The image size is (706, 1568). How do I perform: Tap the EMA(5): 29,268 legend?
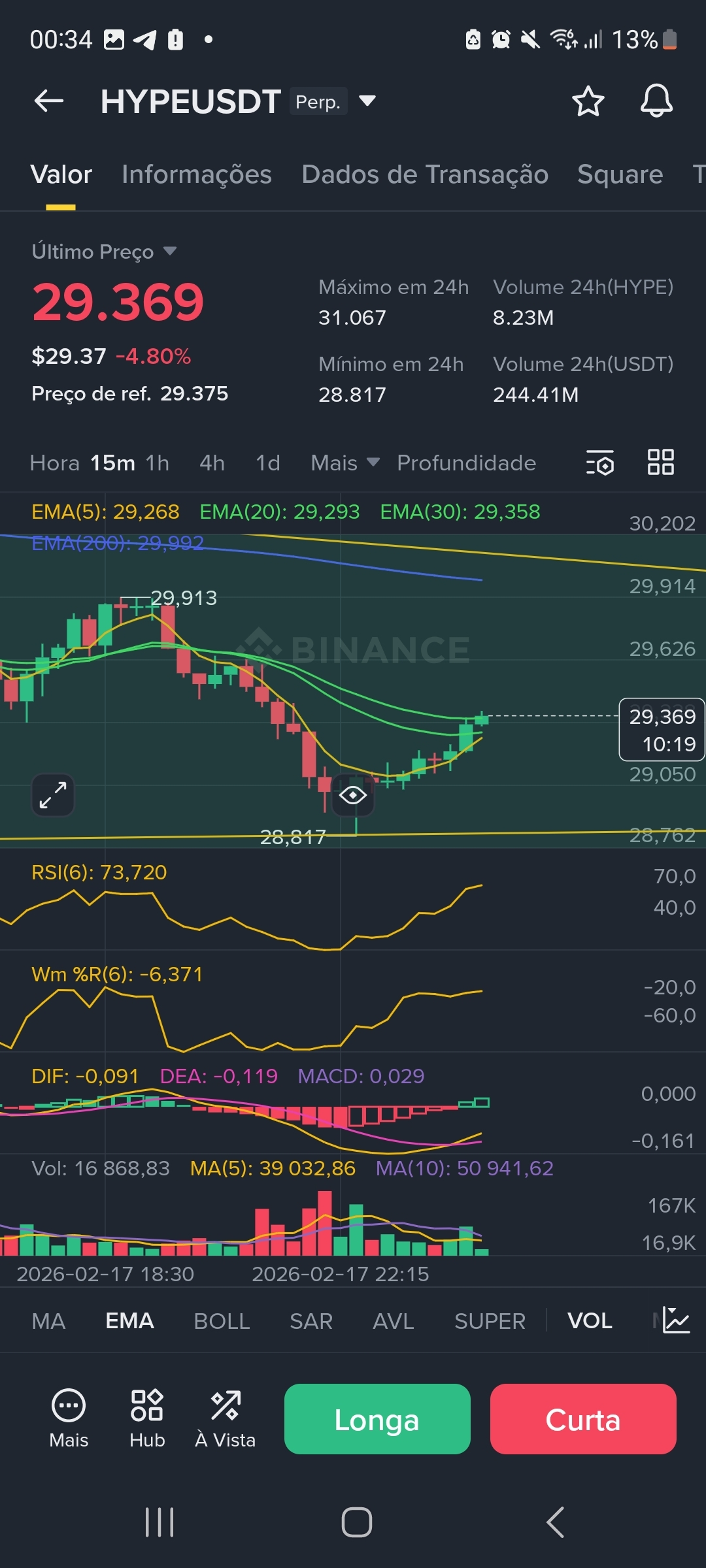click(x=105, y=512)
